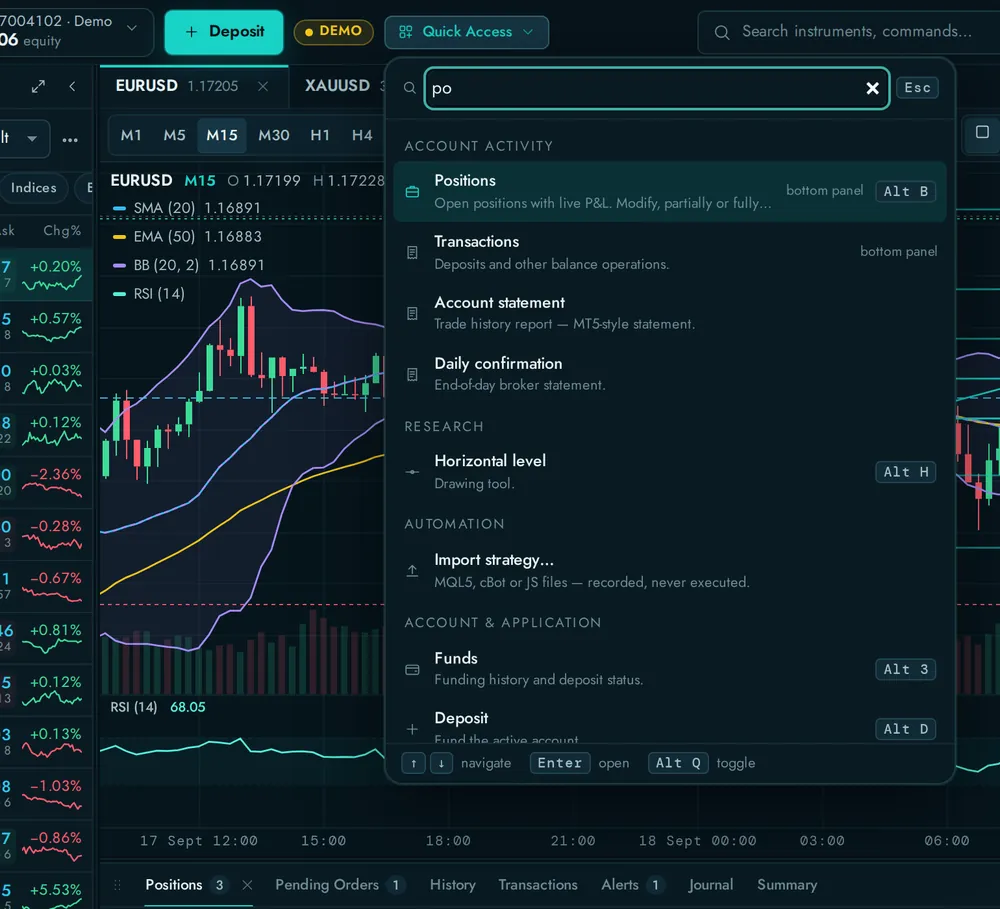This screenshot has width=1000, height=909.
Task: Click the Positions briefcase icon
Action: click(413, 191)
